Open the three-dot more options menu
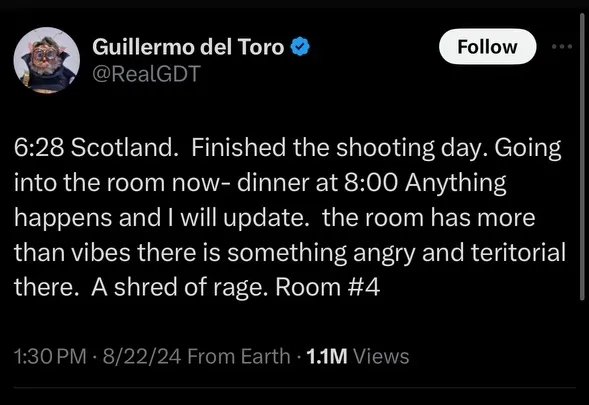 point(562,47)
